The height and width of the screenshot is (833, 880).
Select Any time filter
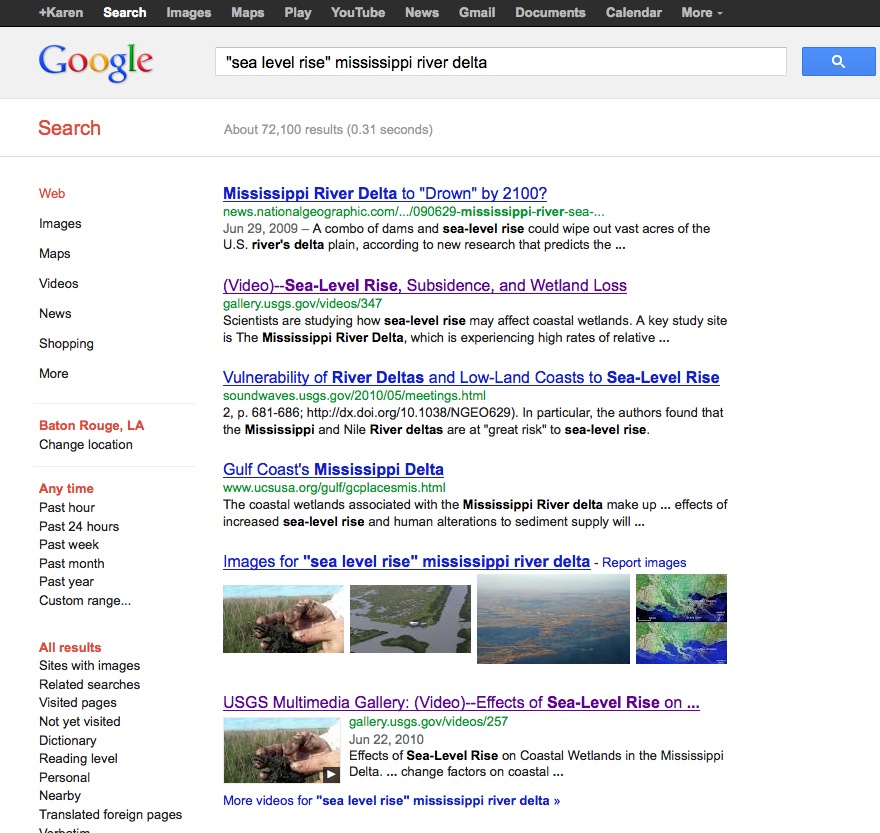(66, 488)
